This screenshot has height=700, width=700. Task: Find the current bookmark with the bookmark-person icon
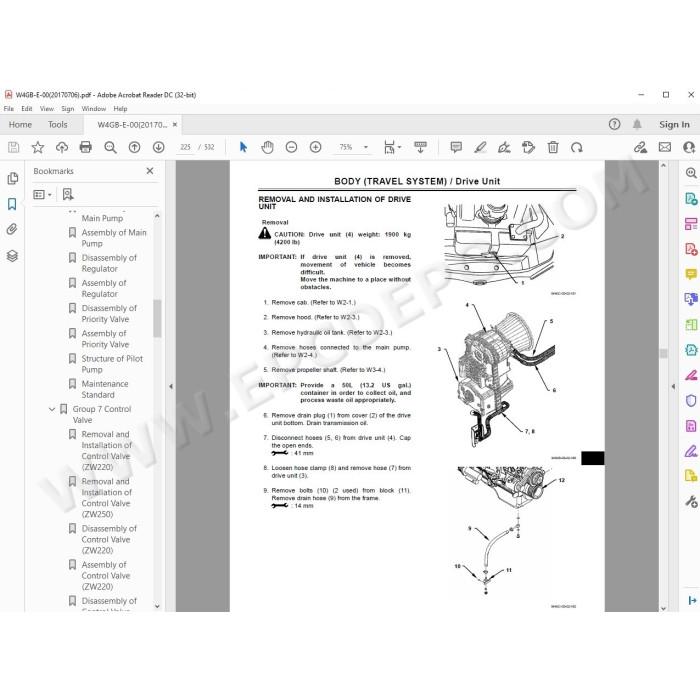[68, 194]
